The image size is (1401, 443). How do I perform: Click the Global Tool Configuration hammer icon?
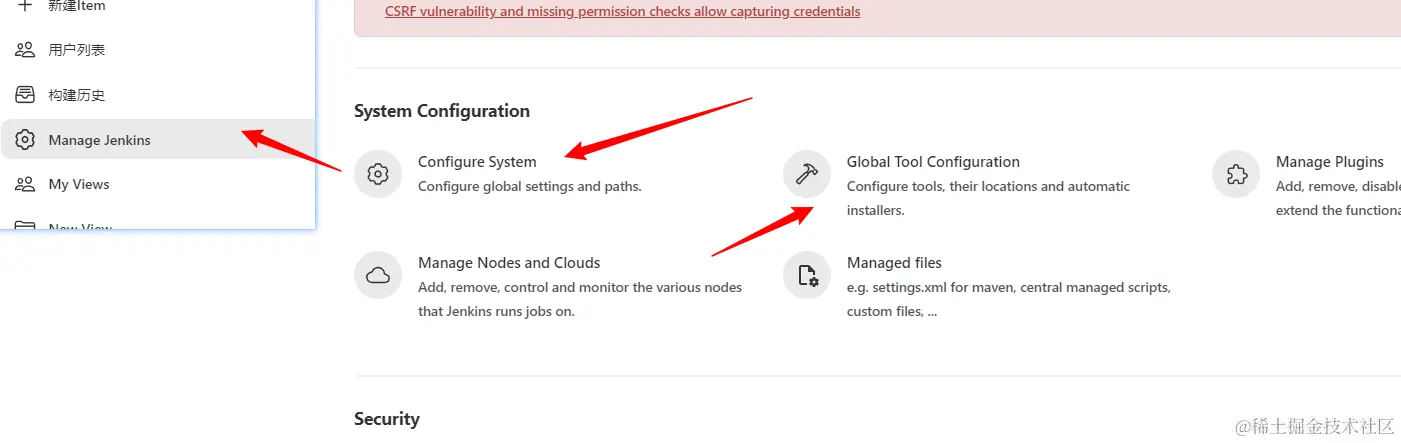pyautogui.click(x=807, y=174)
